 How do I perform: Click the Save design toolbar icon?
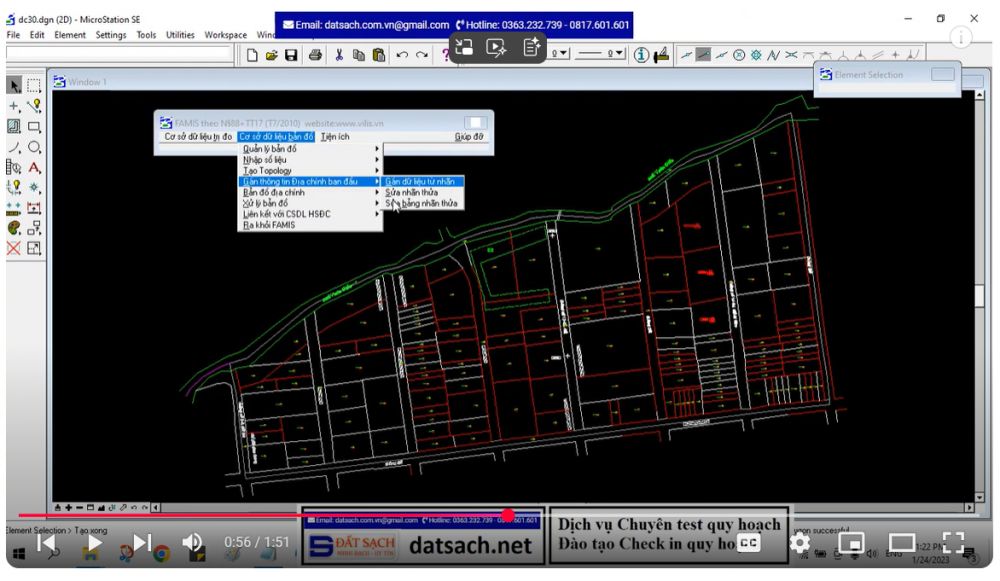pos(291,55)
